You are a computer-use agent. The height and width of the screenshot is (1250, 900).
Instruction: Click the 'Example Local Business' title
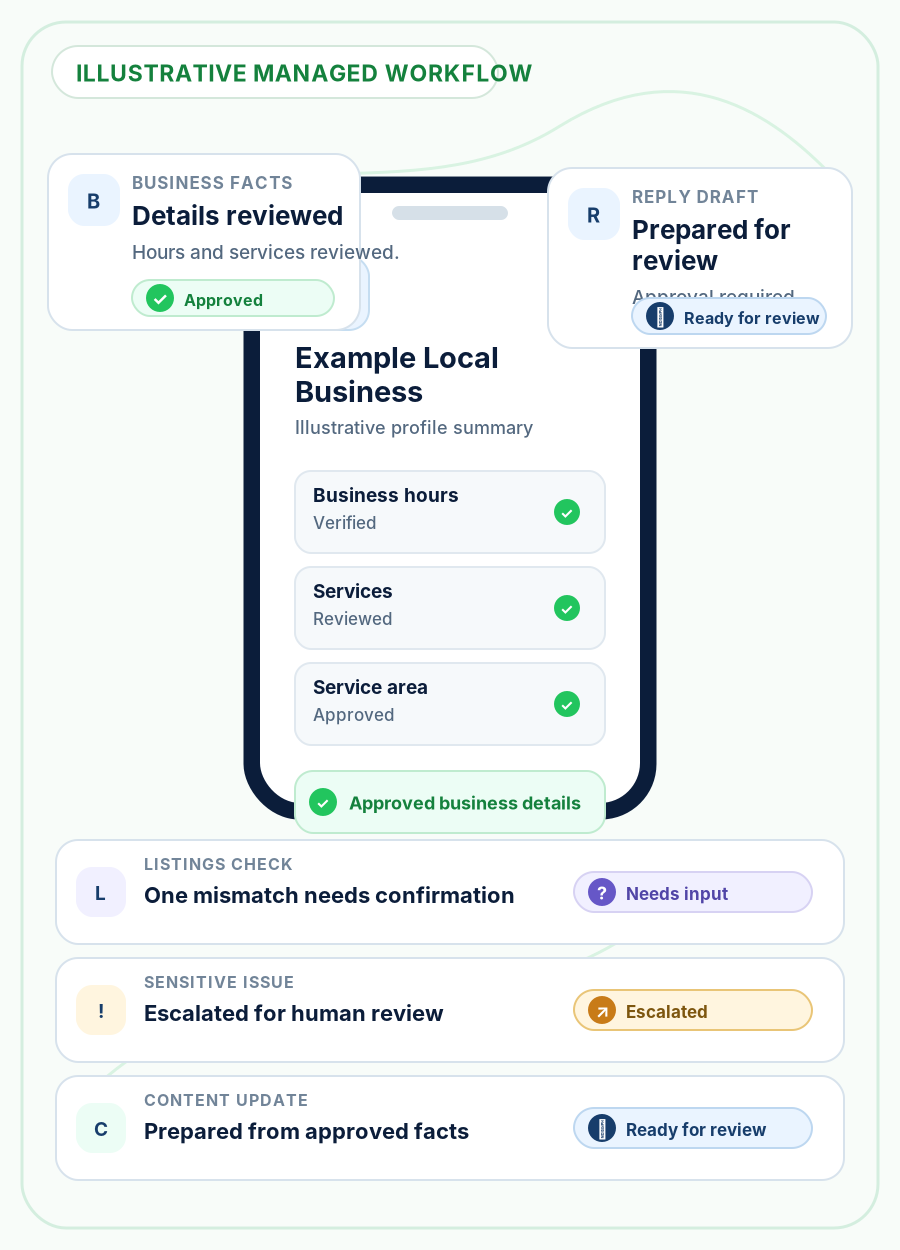[397, 375]
